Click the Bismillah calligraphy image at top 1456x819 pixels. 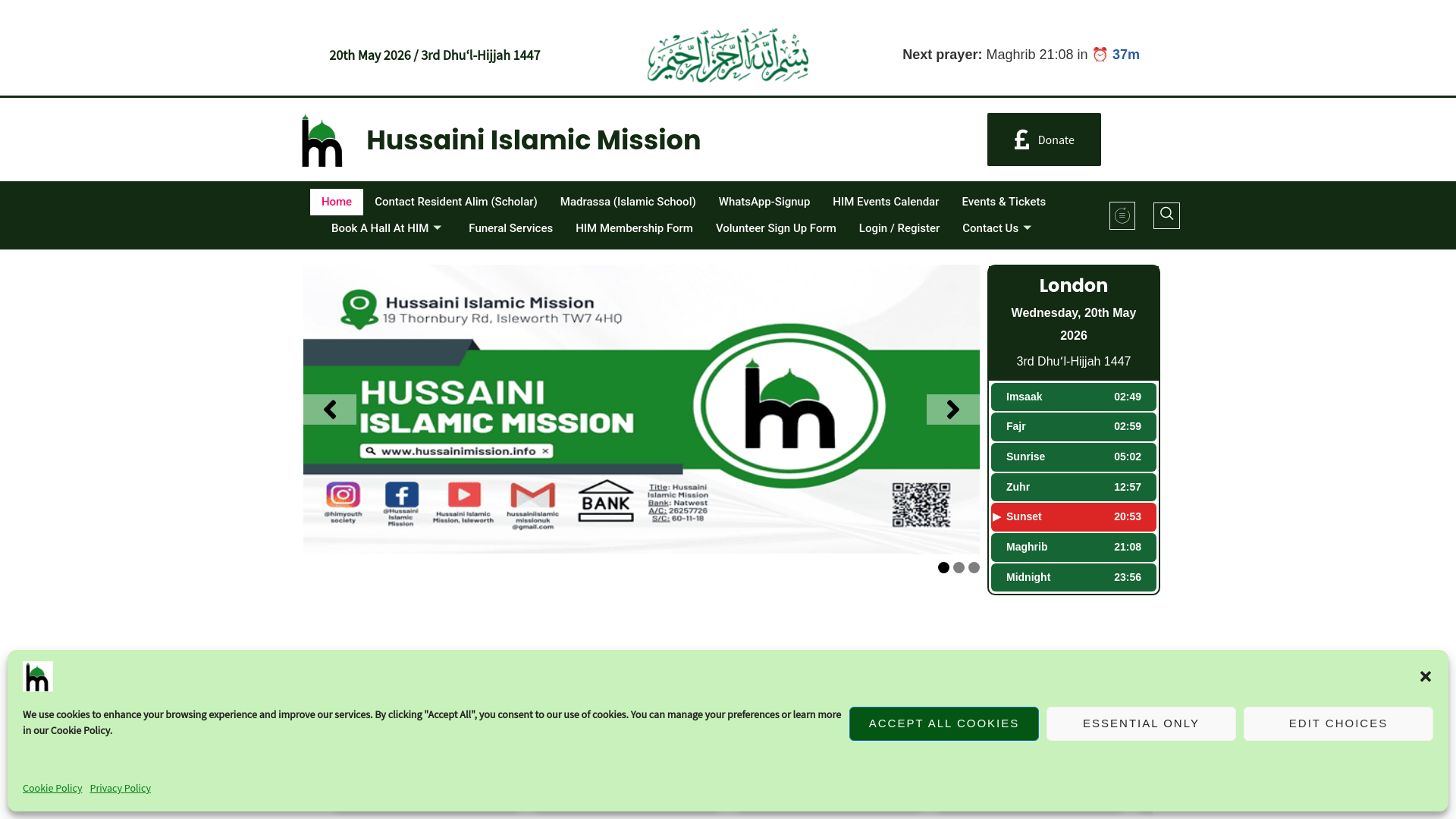[x=728, y=55]
